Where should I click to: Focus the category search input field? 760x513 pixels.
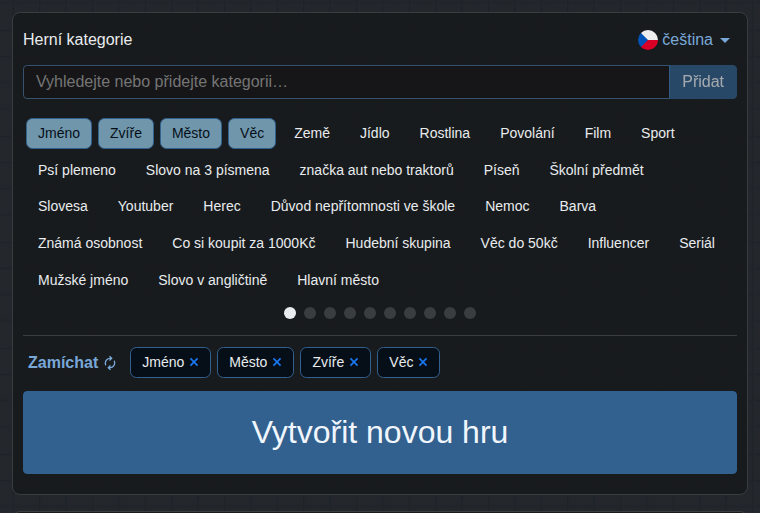click(346, 82)
